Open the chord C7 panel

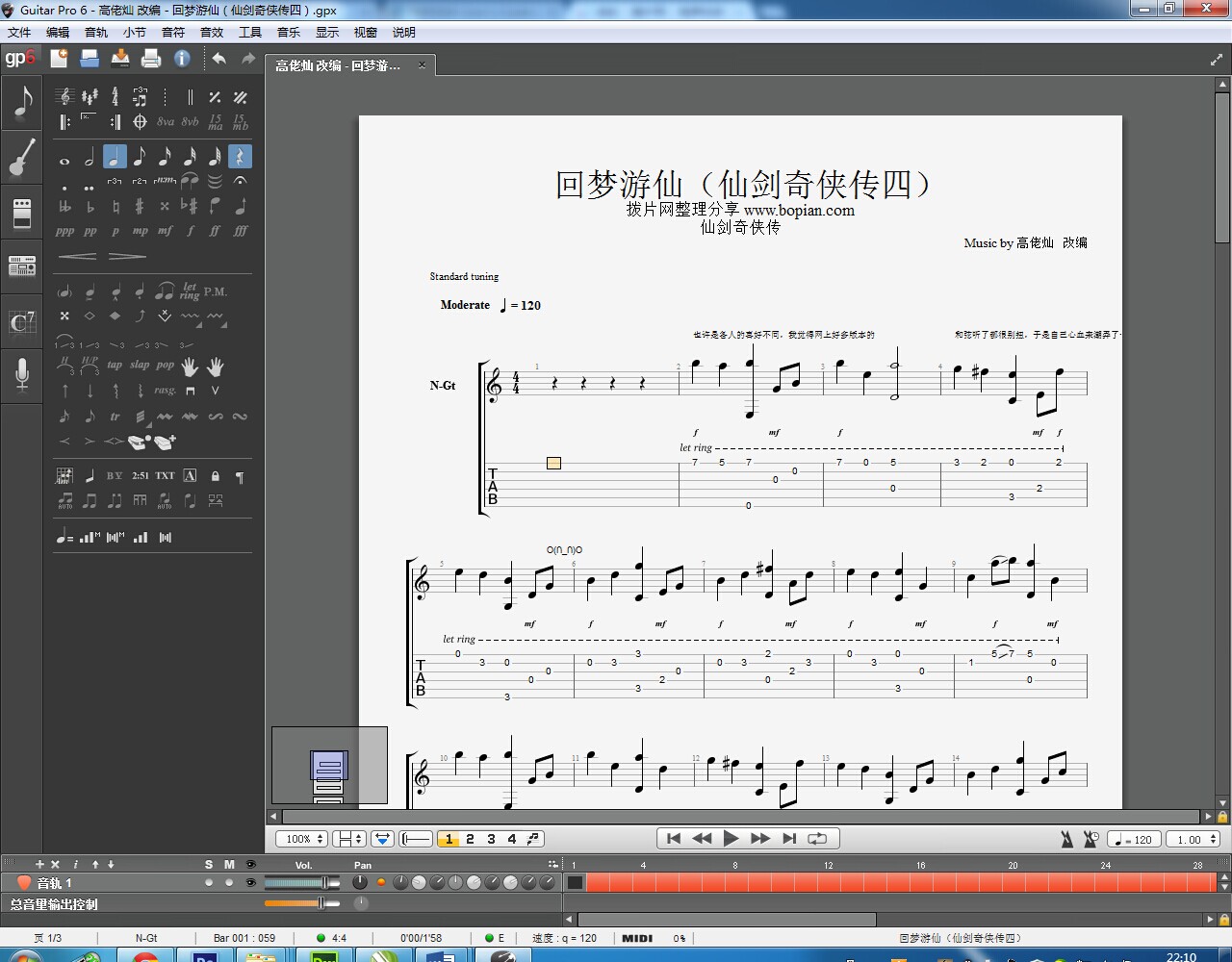tap(22, 322)
